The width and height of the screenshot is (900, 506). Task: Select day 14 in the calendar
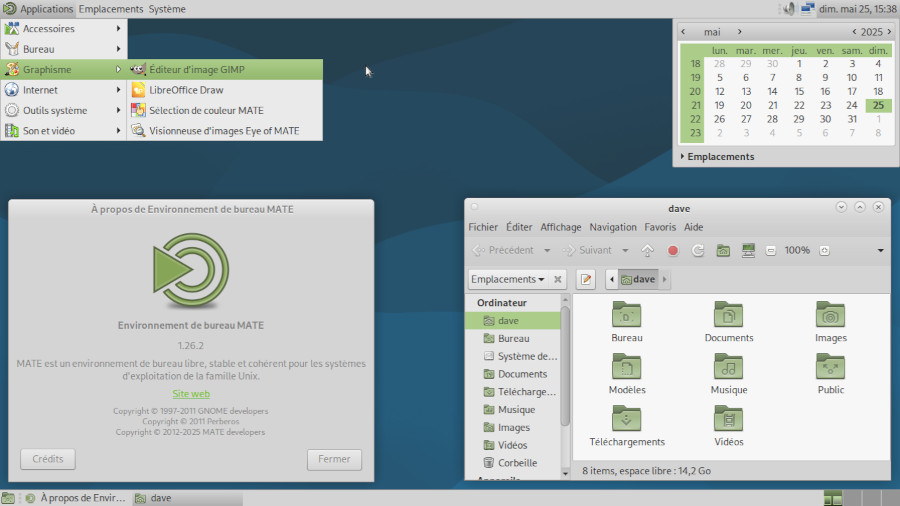[773, 91]
